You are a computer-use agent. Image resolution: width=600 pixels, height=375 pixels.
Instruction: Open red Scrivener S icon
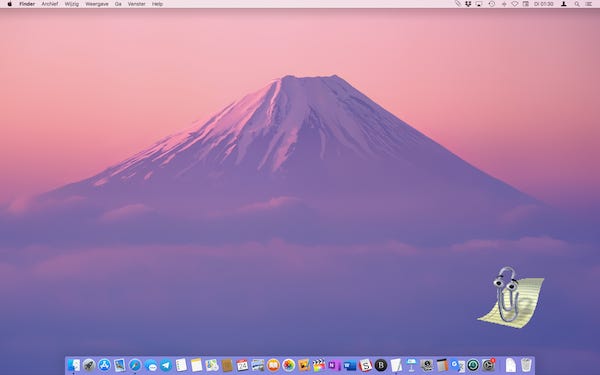(x=365, y=365)
